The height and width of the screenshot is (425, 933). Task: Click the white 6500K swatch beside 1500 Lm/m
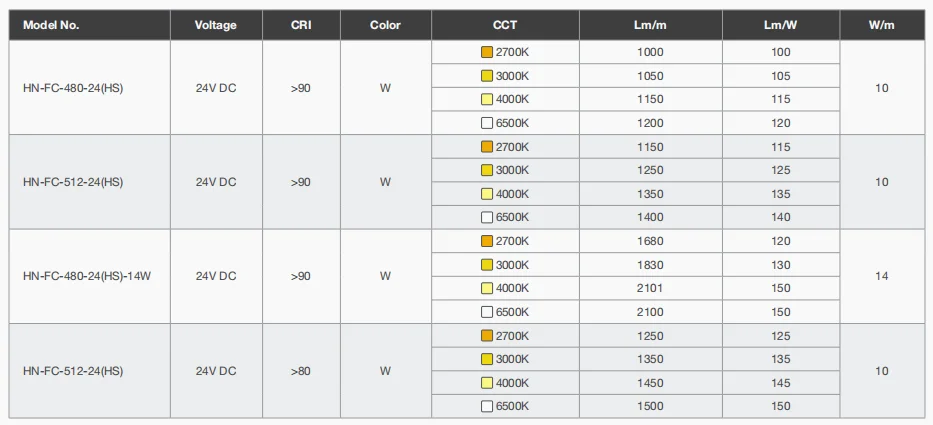point(487,406)
